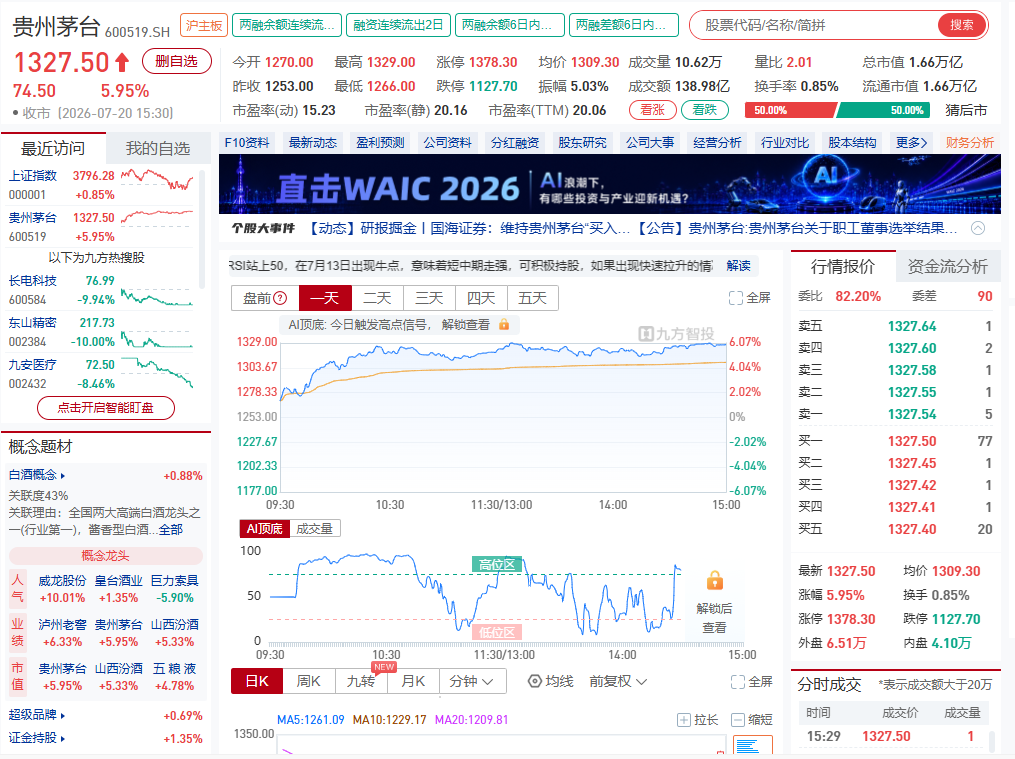Viewport: 1015px width, 759px height.
Task: Click 两融余额连续流 tag
Action: point(286,25)
